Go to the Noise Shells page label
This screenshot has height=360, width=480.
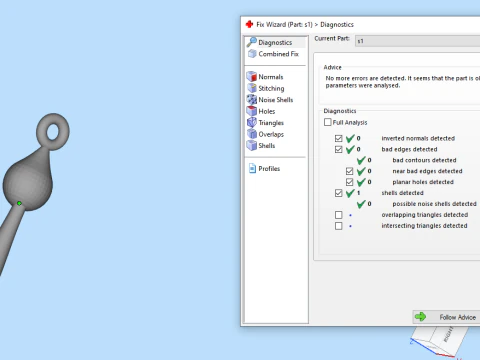pyautogui.click(x=276, y=100)
